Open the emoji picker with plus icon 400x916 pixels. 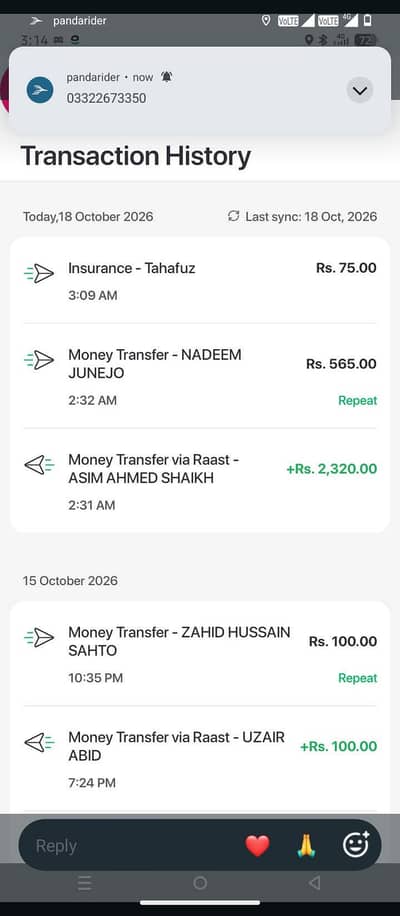pos(356,845)
